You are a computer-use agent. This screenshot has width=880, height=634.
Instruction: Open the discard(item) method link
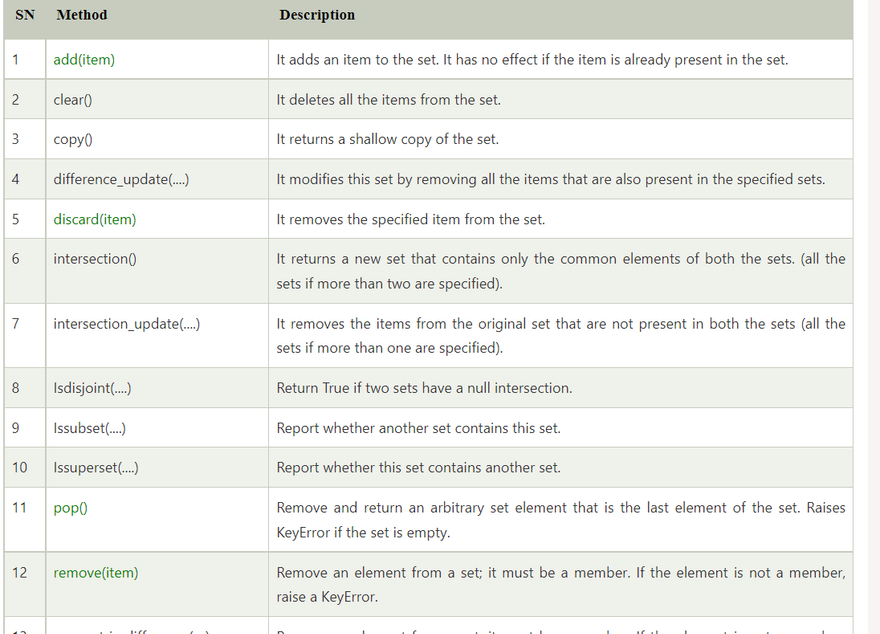pyautogui.click(x=95, y=219)
